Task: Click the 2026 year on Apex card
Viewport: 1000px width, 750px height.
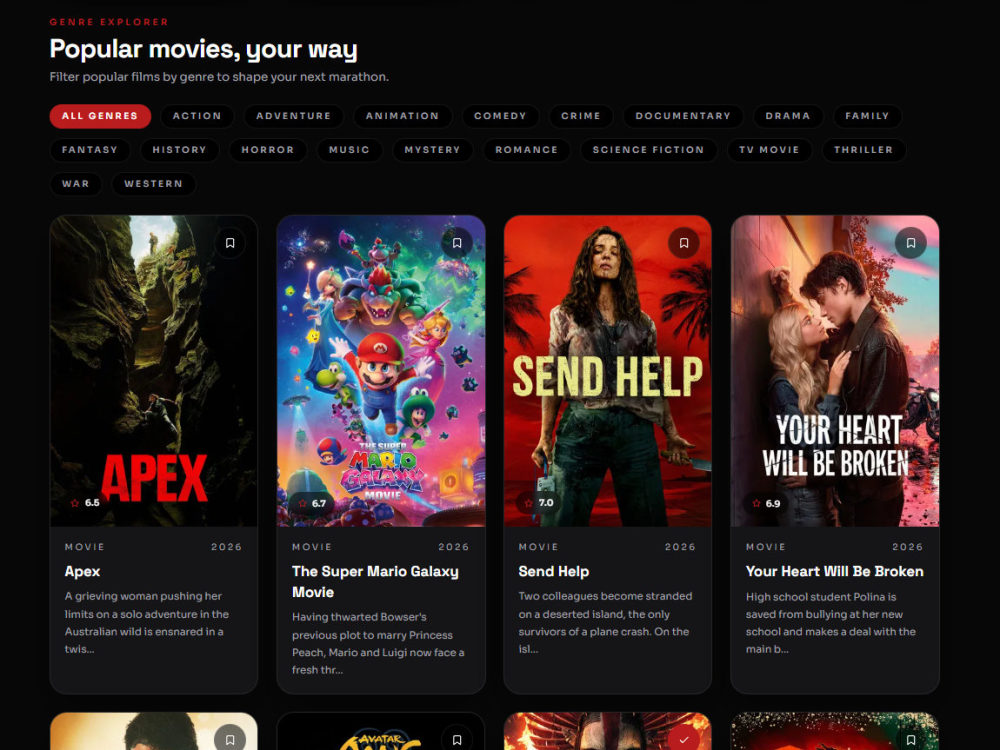Action: 226,547
